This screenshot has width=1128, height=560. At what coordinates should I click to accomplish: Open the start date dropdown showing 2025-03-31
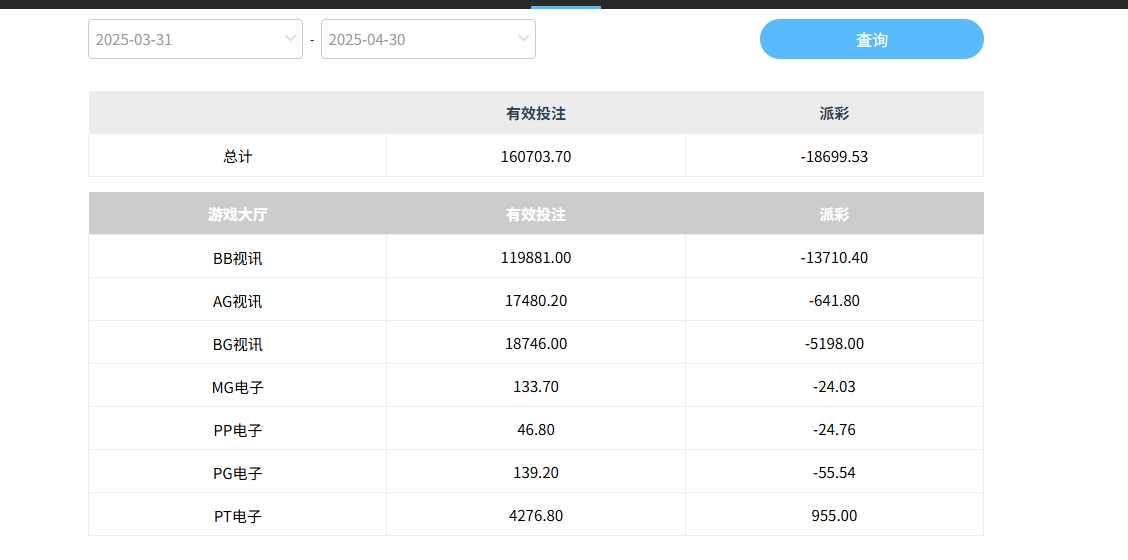195,40
